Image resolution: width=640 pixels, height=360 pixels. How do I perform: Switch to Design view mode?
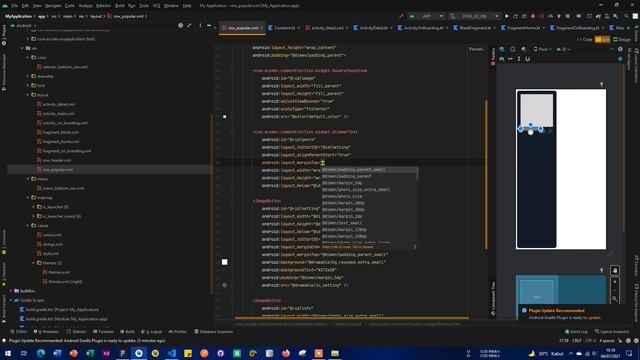(x=622, y=40)
